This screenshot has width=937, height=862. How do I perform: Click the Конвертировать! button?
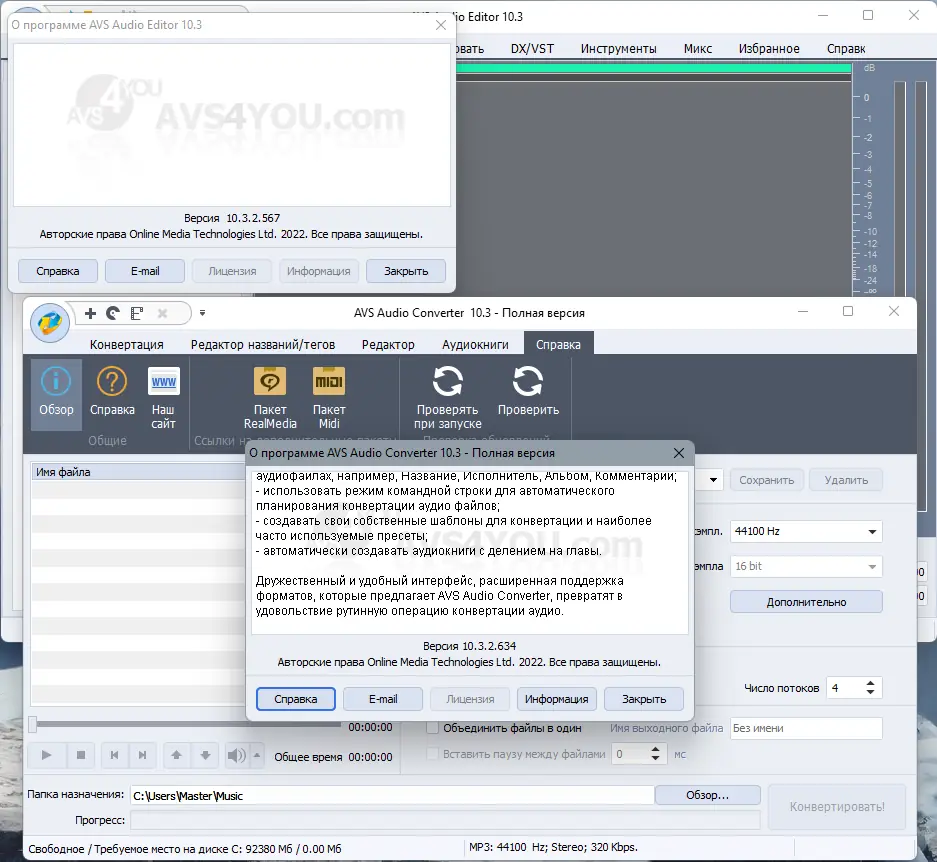tap(837, 807)
